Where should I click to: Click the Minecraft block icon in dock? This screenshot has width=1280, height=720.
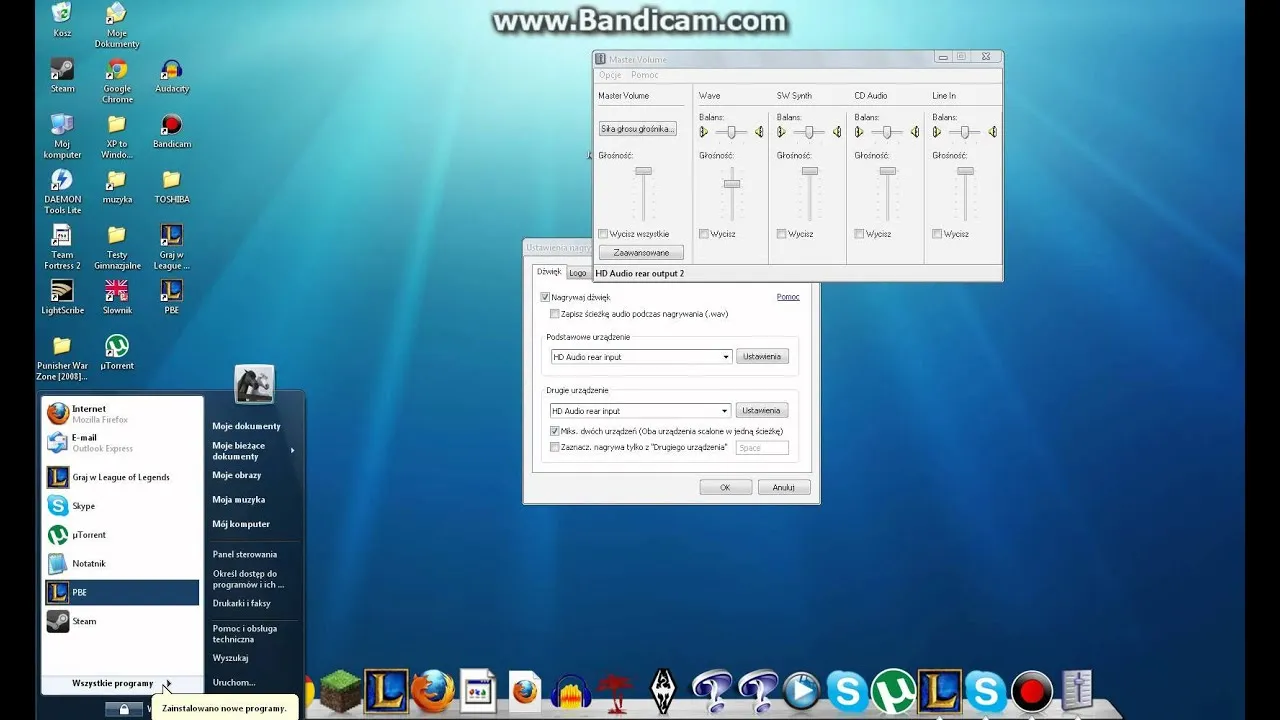(340, 691)
